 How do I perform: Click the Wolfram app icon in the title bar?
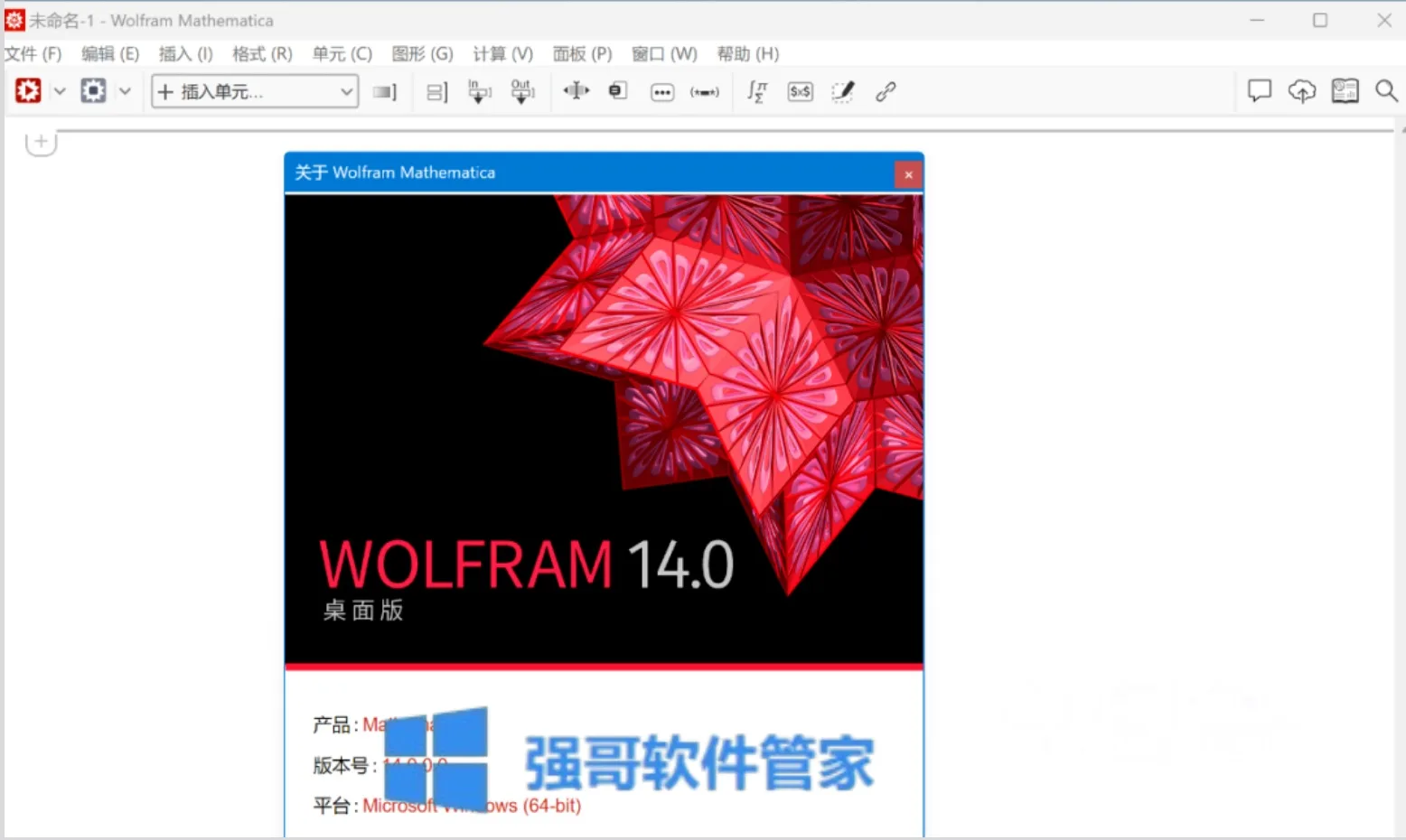tap(14, 20)
